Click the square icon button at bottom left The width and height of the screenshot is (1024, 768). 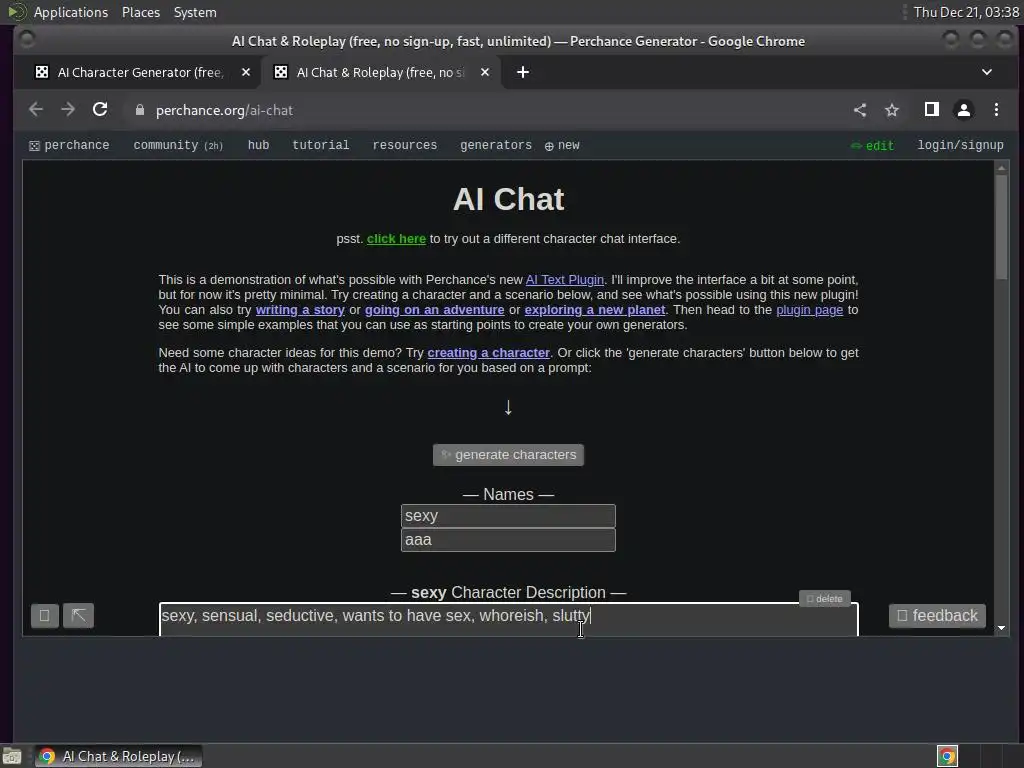pyautogui.click(x=44, y=616)
